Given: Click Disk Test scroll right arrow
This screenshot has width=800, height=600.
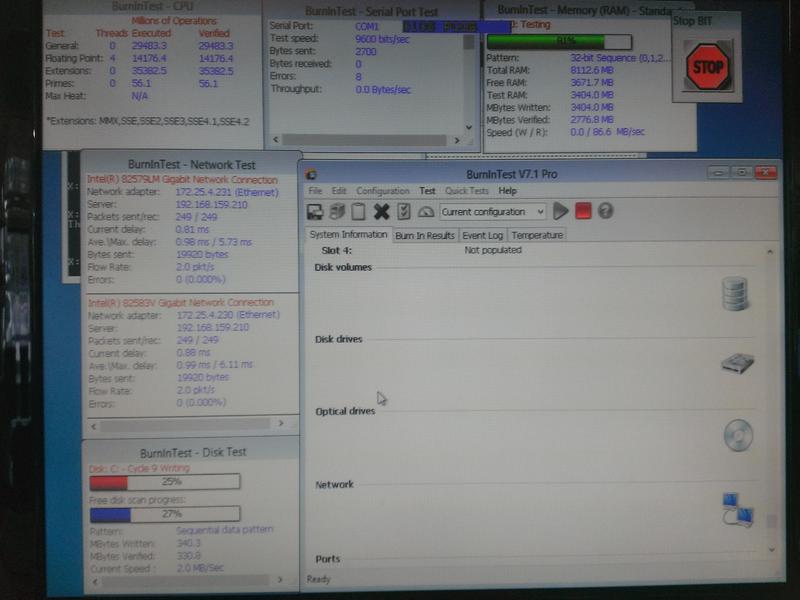Looking at the screenshot, I should [x=280, y=580].
